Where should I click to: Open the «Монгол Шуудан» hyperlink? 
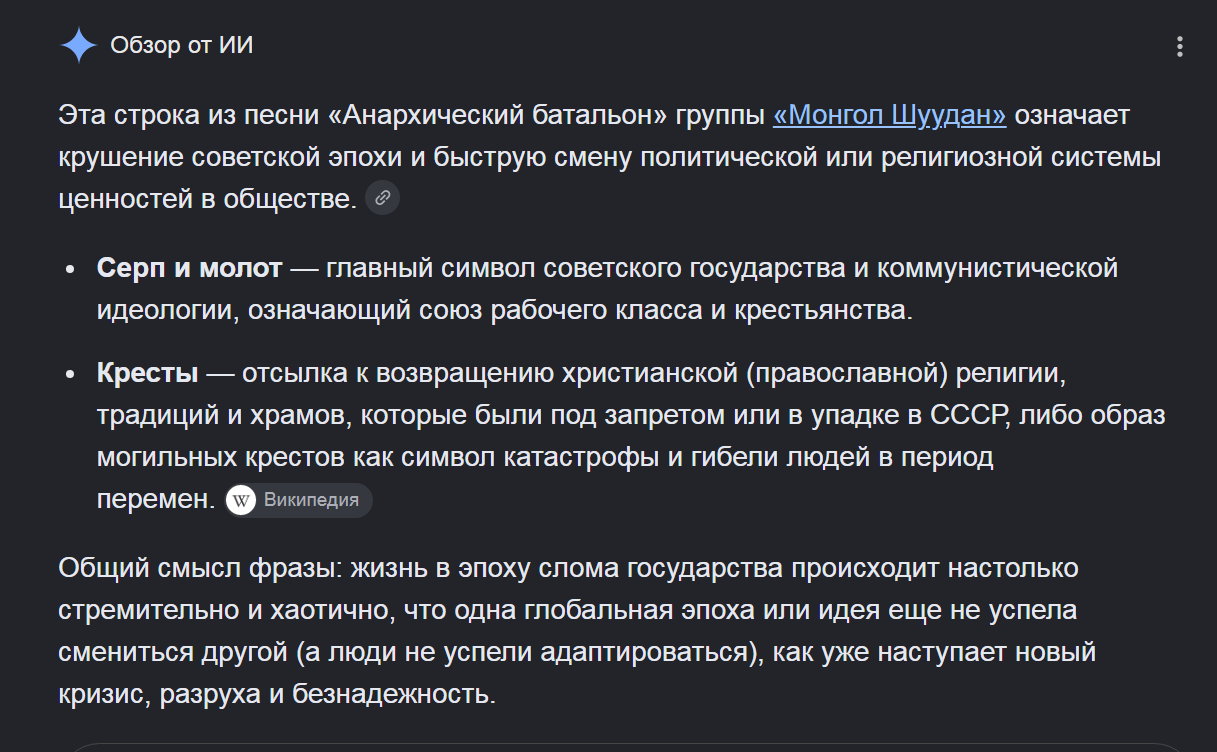point(890,116)
